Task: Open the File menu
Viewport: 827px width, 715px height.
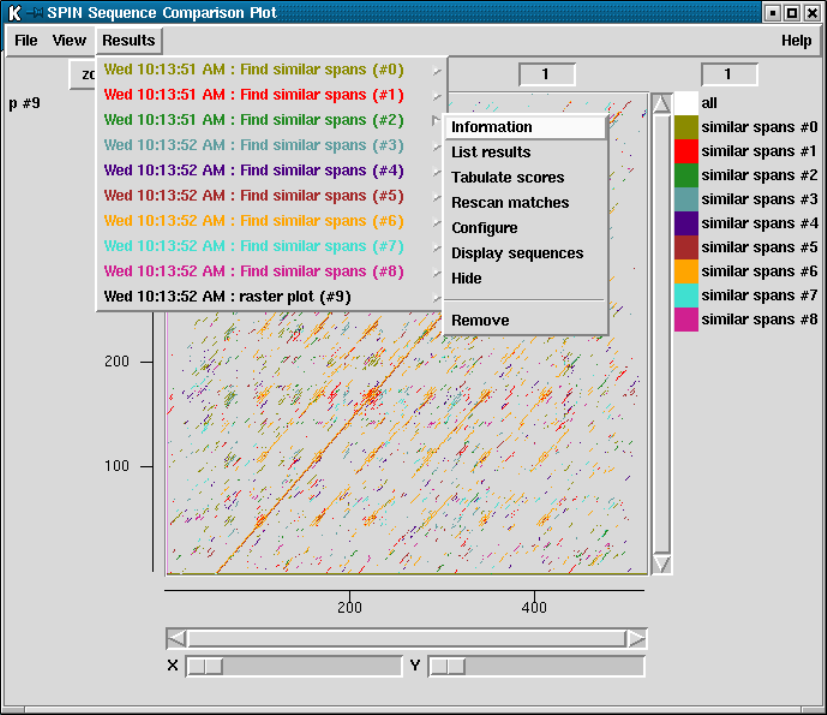Action: 26,41
